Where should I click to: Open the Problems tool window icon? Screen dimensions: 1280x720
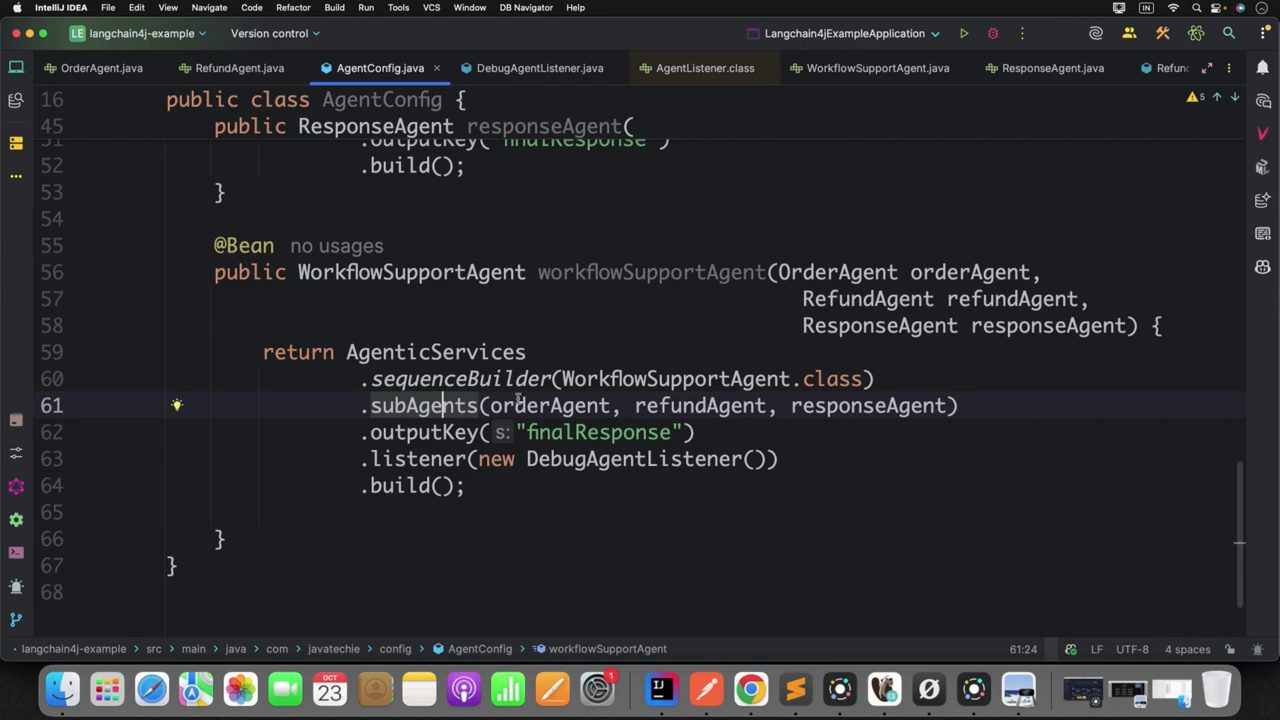[x=16, y=586]
